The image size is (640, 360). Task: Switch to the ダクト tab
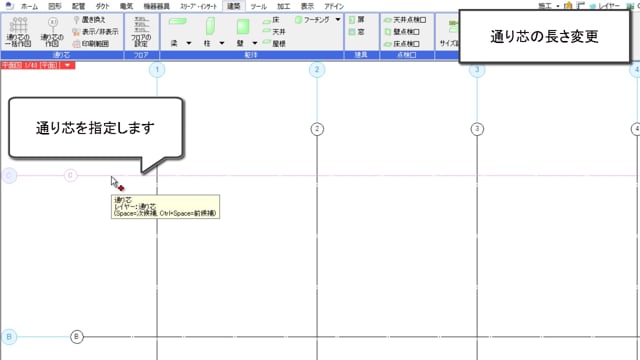tap(102, 6)
